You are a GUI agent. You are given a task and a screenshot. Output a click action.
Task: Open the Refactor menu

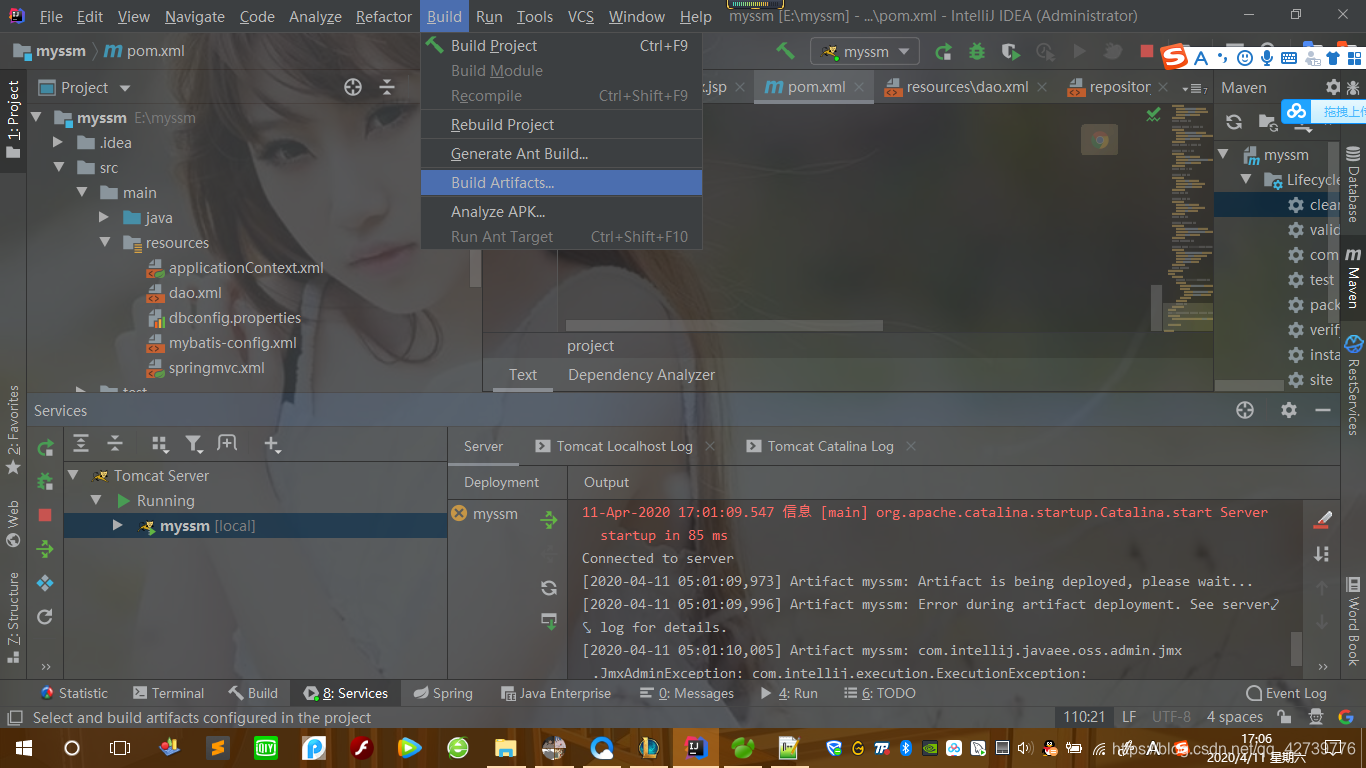pos(383,16)
